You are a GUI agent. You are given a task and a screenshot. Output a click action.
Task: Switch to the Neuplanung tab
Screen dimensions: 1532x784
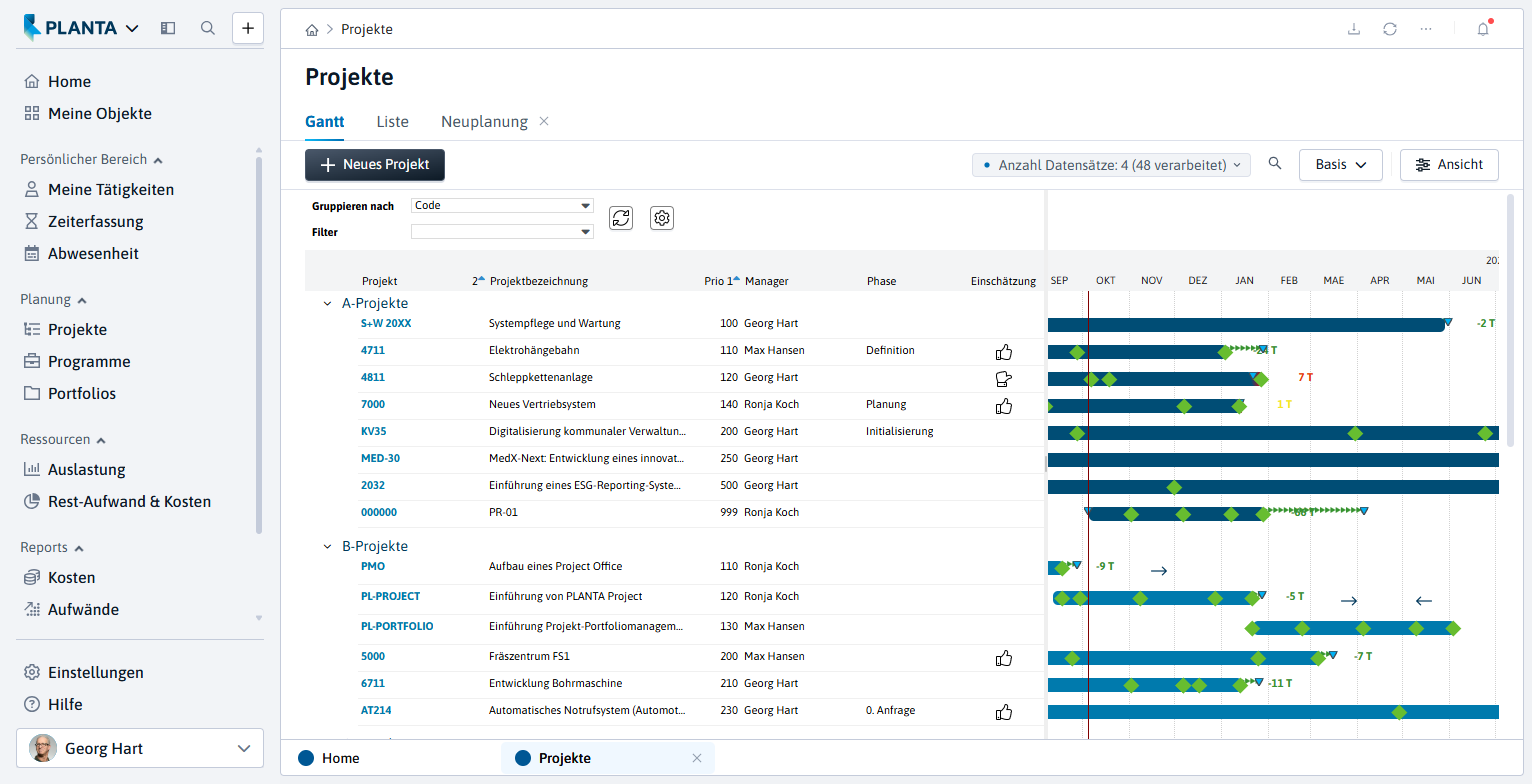pos(484,121)
